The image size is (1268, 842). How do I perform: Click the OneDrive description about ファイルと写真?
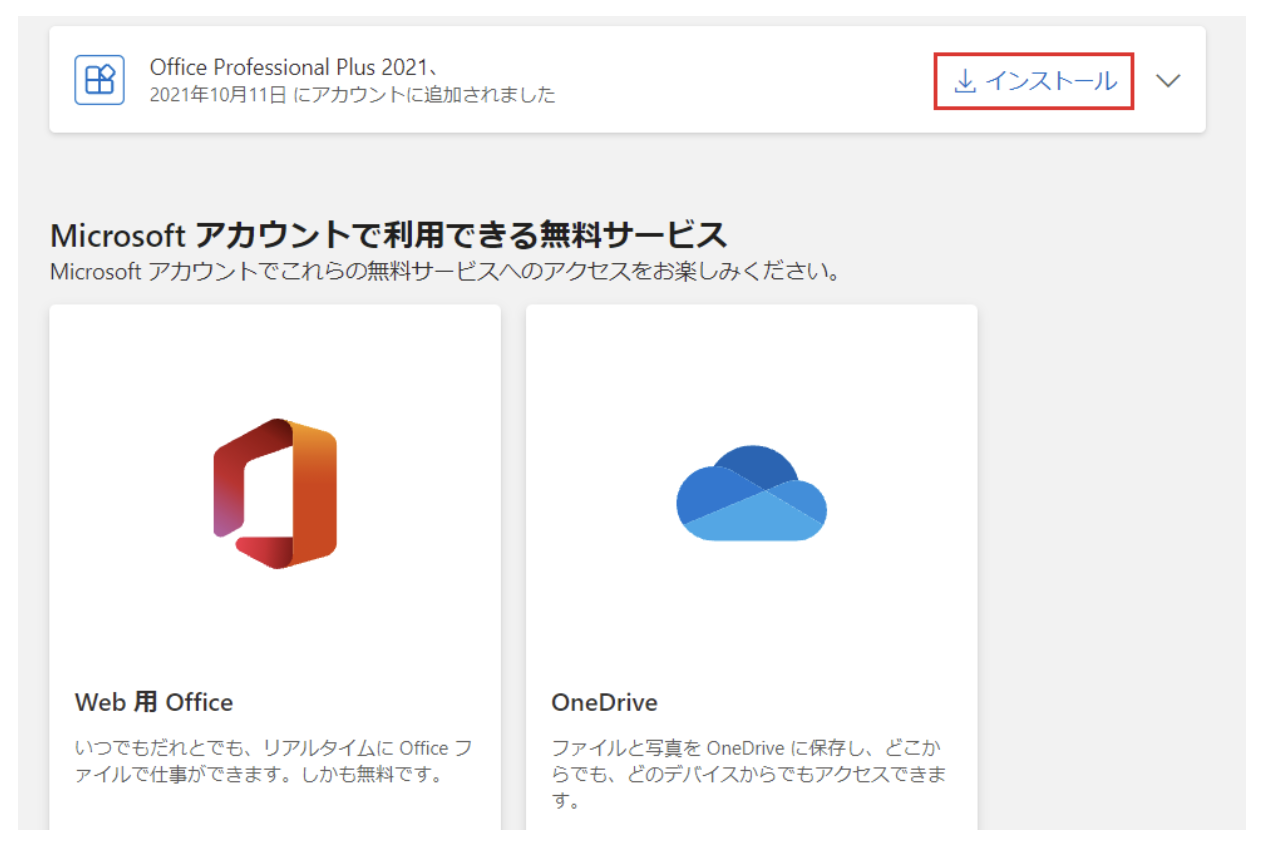(x=749, y=774)
